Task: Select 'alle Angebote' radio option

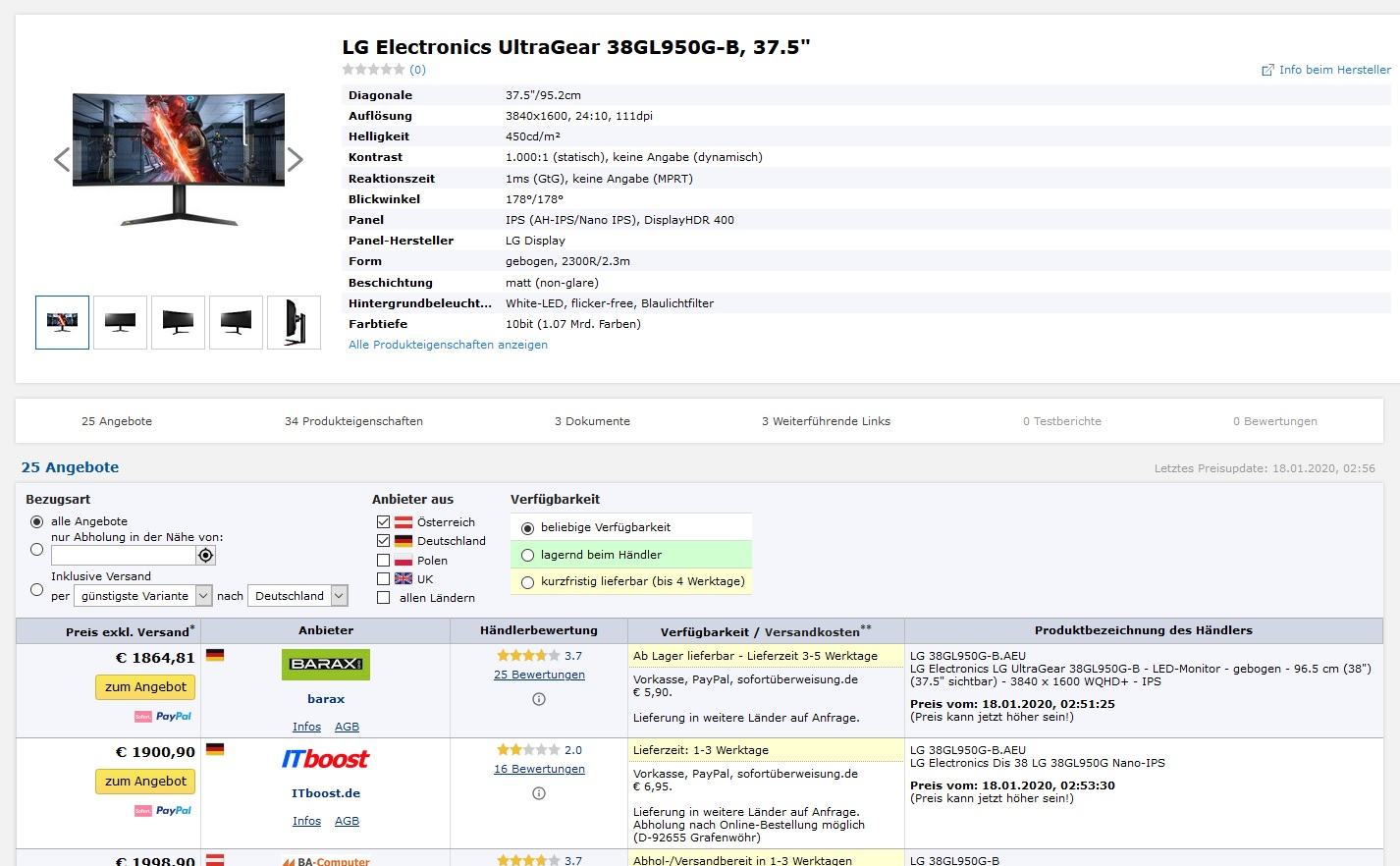Action: pos(37,521)
